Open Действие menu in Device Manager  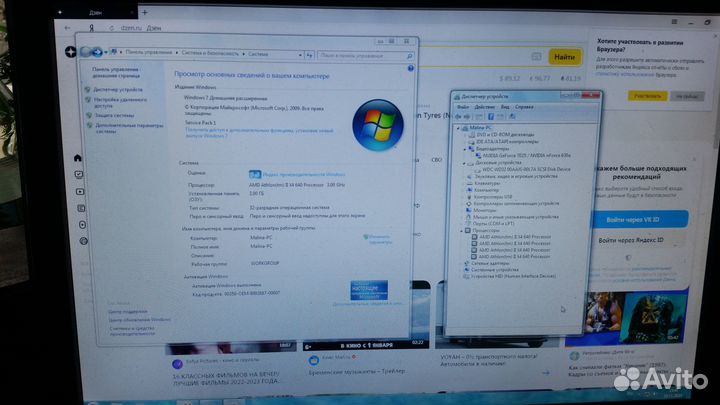tap(484, 107)
